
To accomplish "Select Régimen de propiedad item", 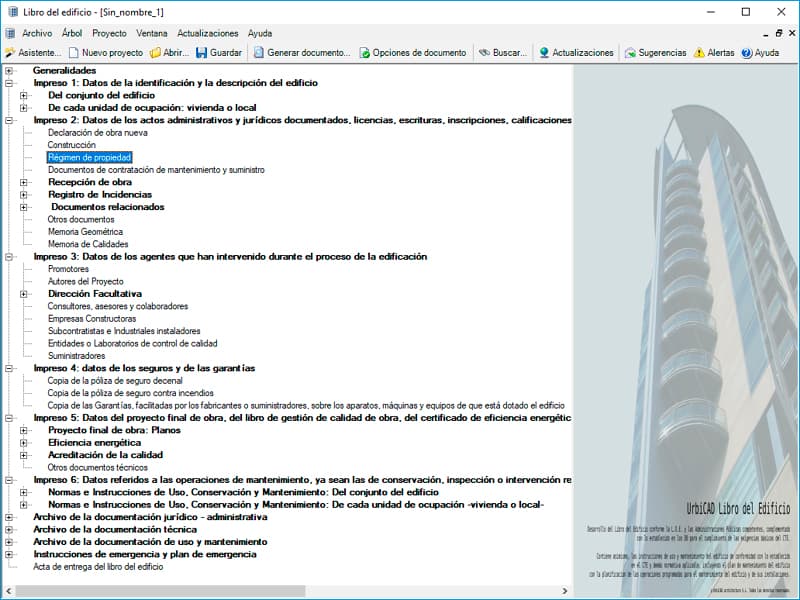I will pyautogui.click(x=90, y=157).
